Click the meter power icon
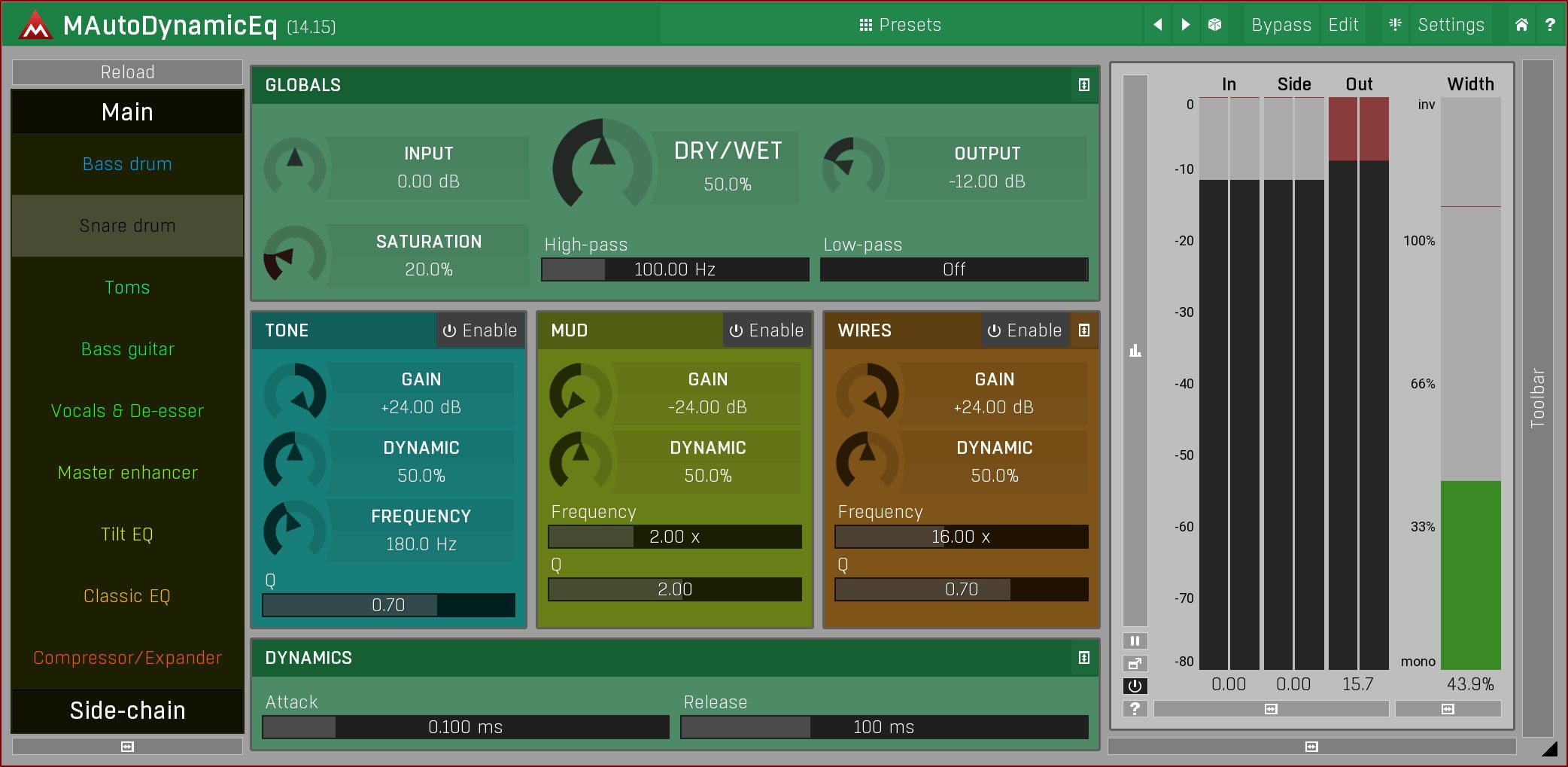 pyautogui.click(x=1135, y=686)
